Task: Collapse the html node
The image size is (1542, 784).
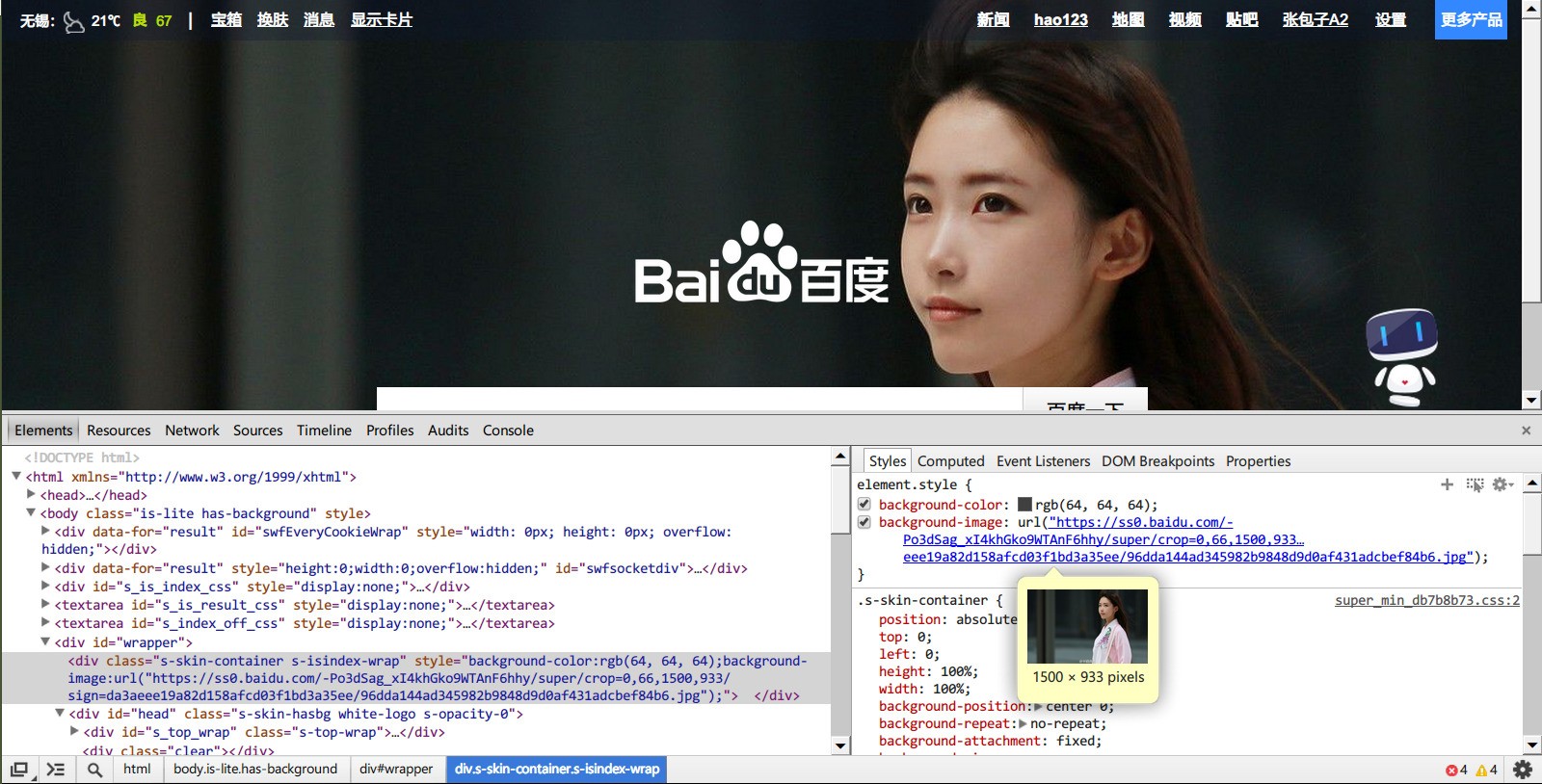Action: 16,477
